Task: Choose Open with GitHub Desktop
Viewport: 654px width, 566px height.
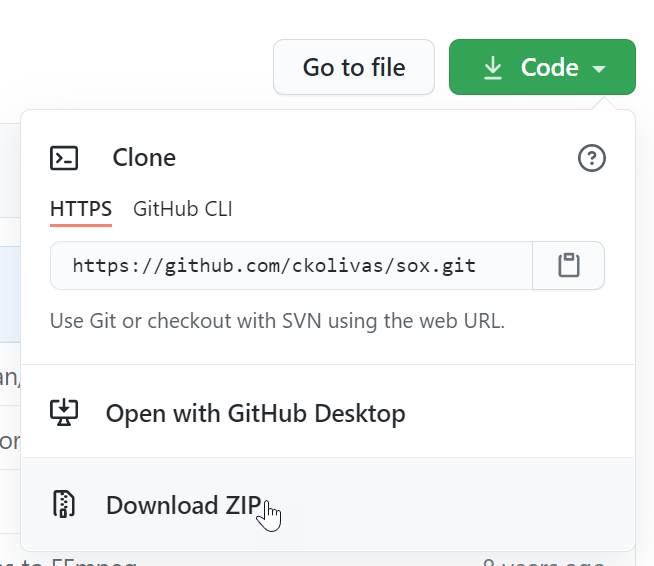Action: tap(255, 412)
